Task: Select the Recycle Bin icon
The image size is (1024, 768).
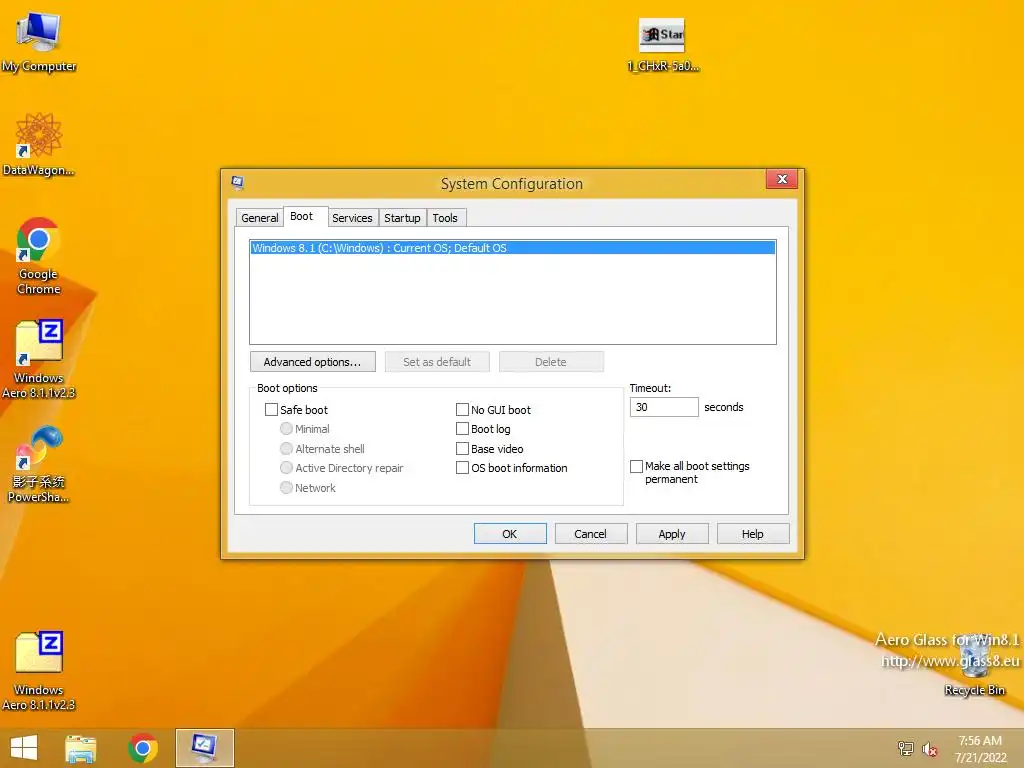Action: pyautogui.click(x=974, y=665)
